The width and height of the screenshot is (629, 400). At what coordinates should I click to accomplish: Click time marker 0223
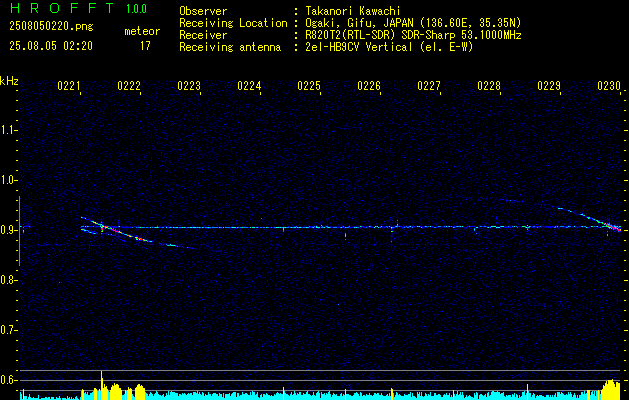pos(189,86)
